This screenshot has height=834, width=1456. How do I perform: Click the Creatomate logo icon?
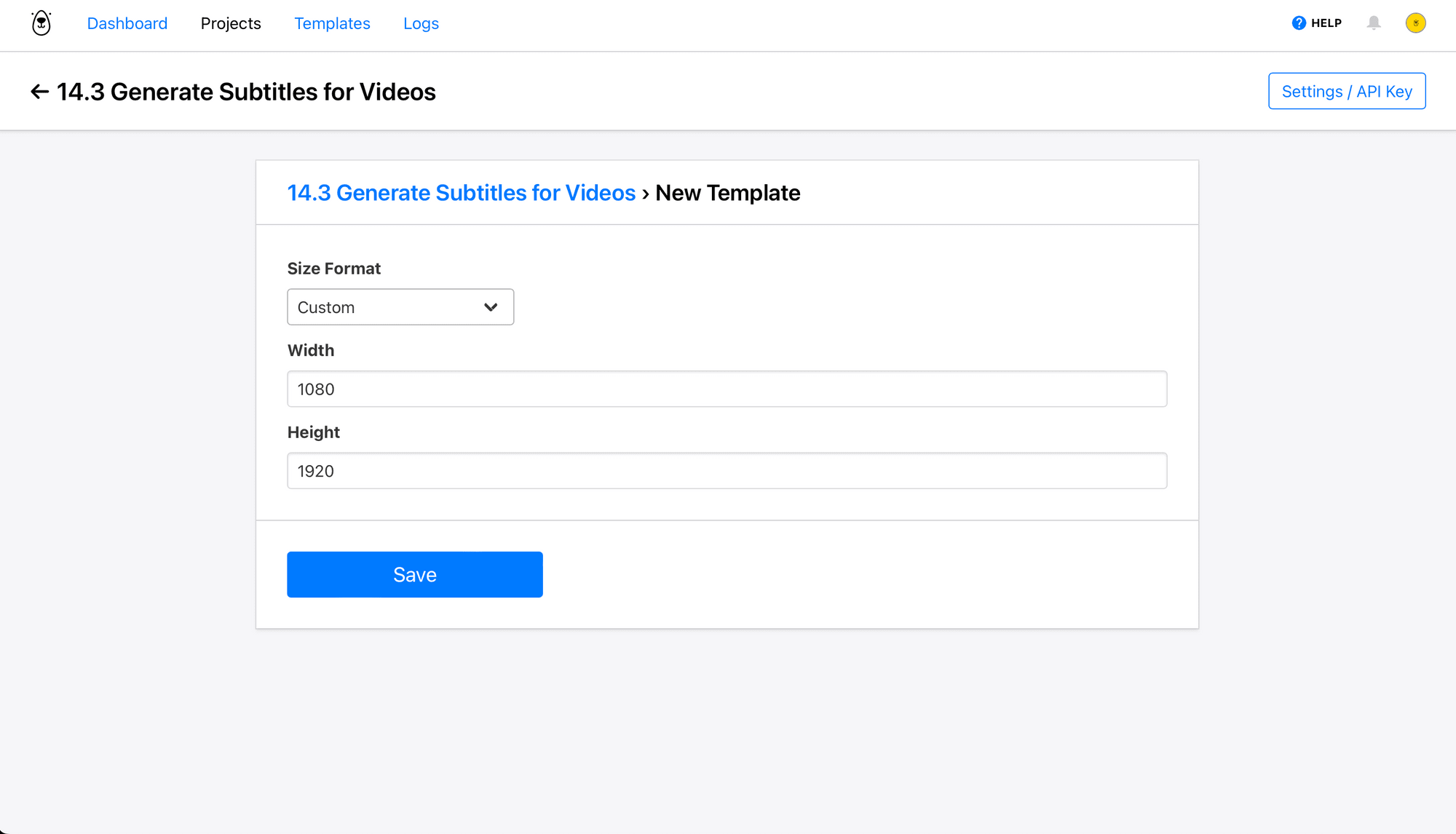40,22
